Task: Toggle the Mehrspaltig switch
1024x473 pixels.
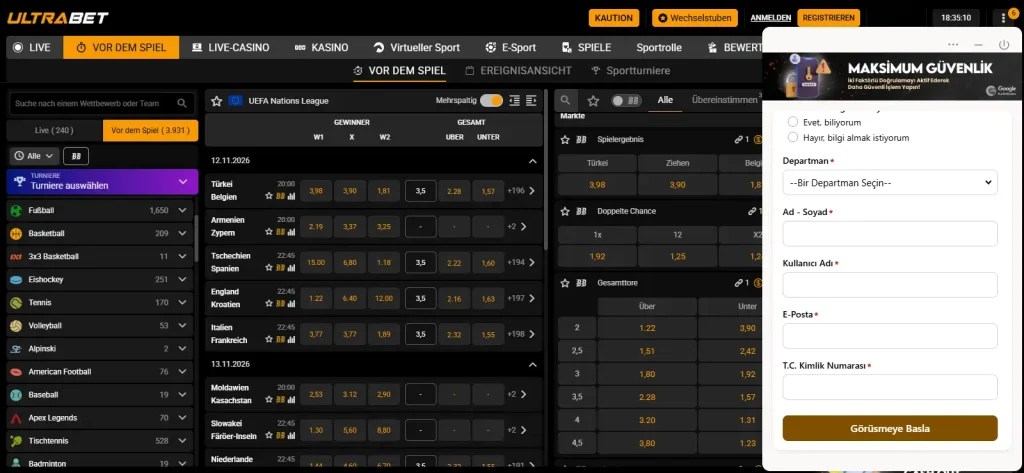Action: (491, 101)
